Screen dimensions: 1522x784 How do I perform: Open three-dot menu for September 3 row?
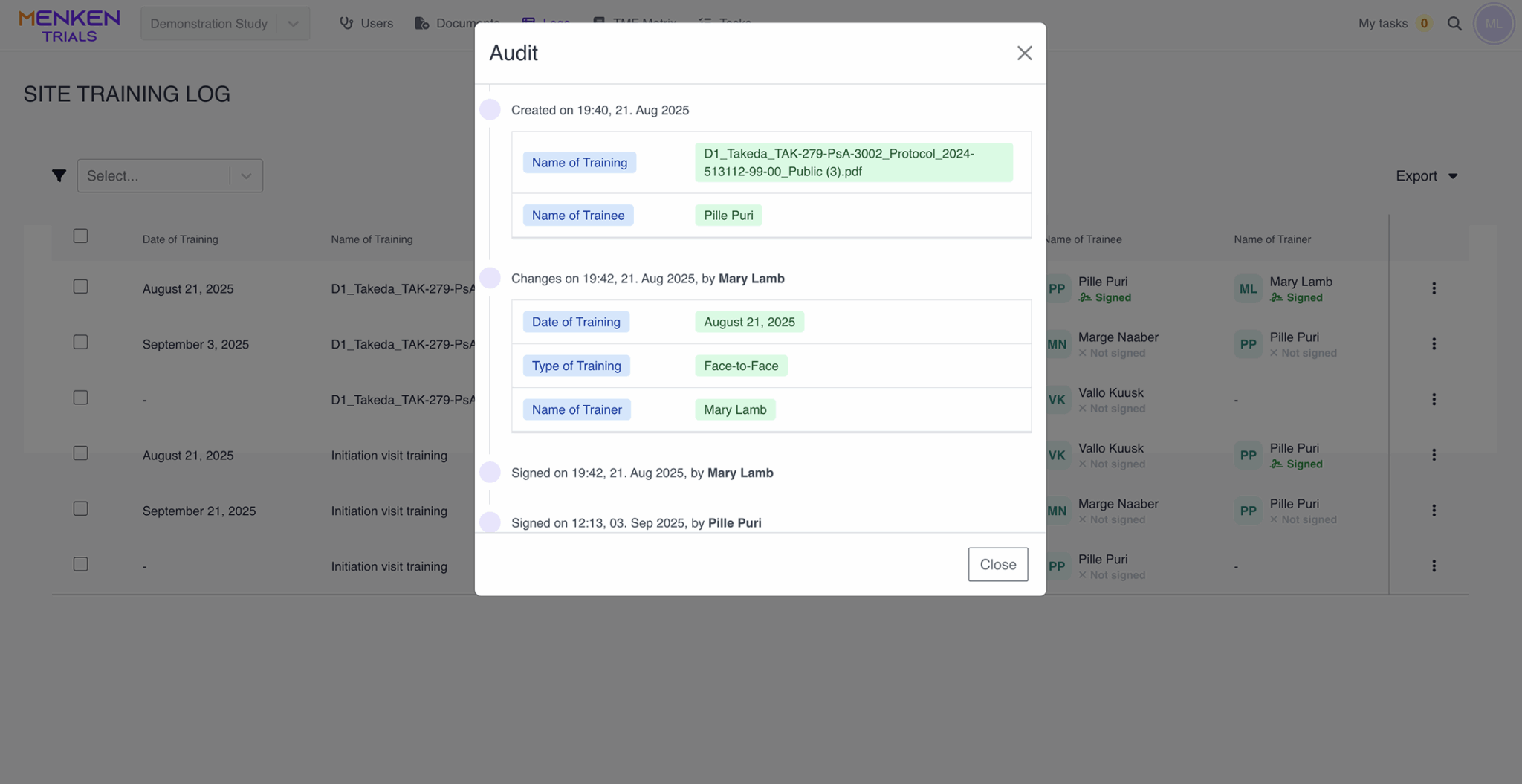(1434, 344)
